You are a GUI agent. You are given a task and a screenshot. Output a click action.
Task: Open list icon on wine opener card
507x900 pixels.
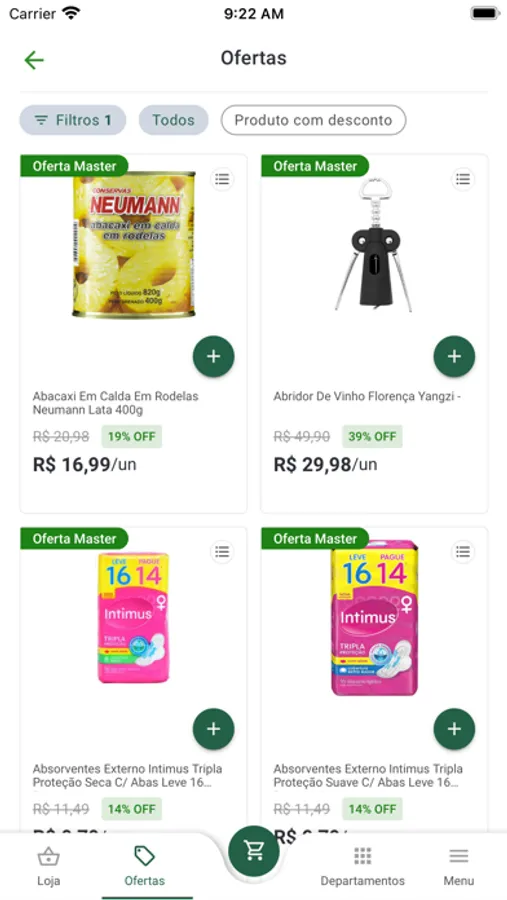pyautogui.click(x=463, y=179)
